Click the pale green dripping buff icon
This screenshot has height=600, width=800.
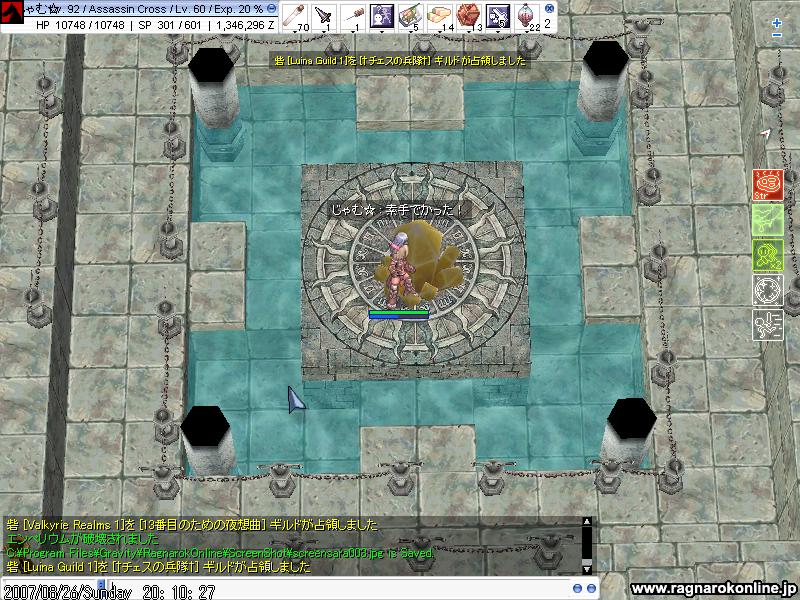(768, 220)
